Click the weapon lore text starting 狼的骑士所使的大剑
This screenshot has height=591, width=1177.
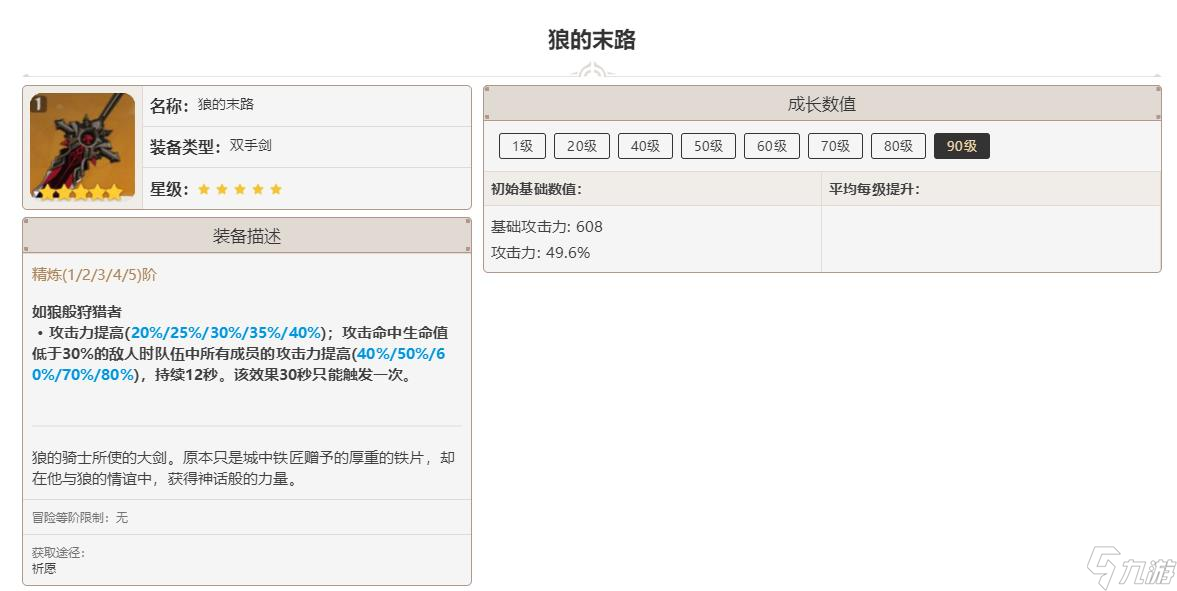tap(243, 468)
